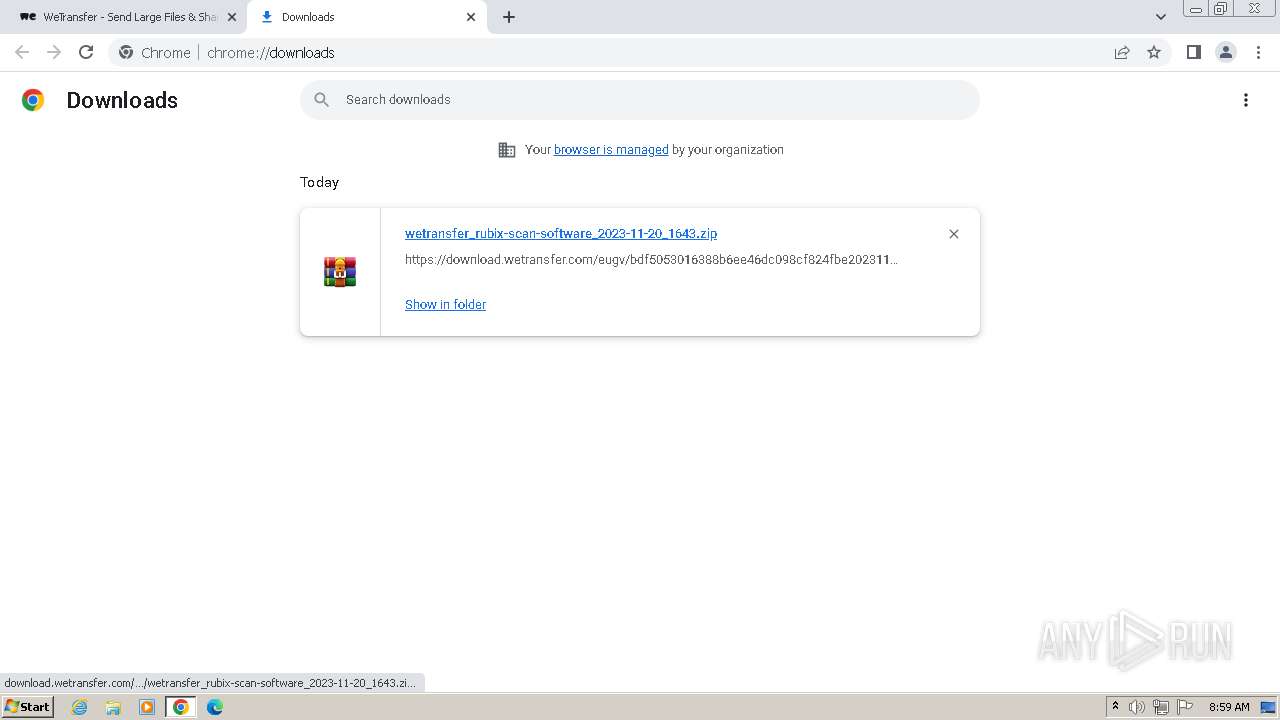Open the Chrome profile avatar
The height and width of the screenshot is (720, 1280).
[x=1226, y=52]
